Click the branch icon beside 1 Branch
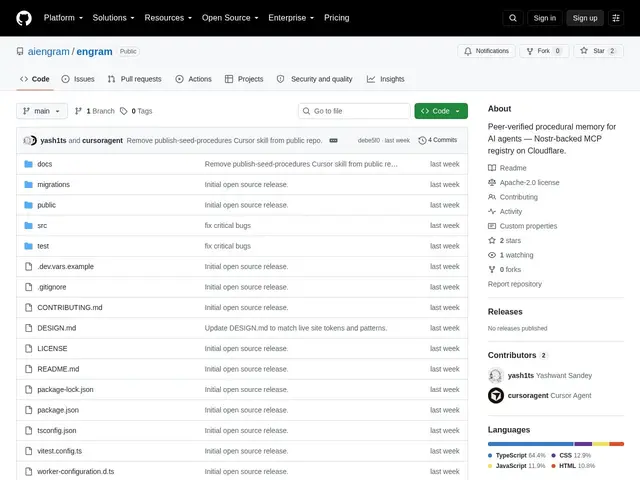 pos(78,111)
